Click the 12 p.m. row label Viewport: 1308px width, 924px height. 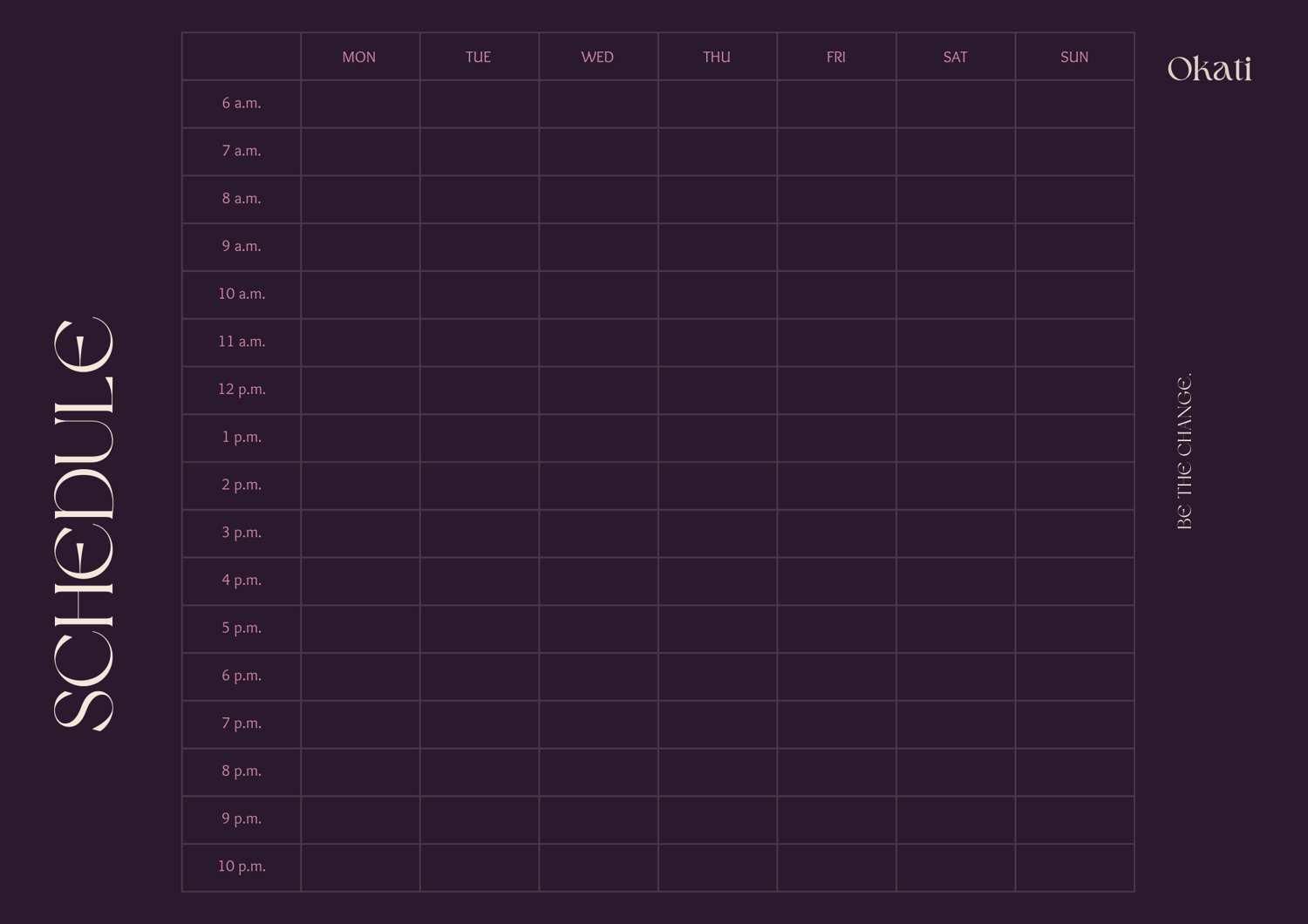[x=242, y=390]
